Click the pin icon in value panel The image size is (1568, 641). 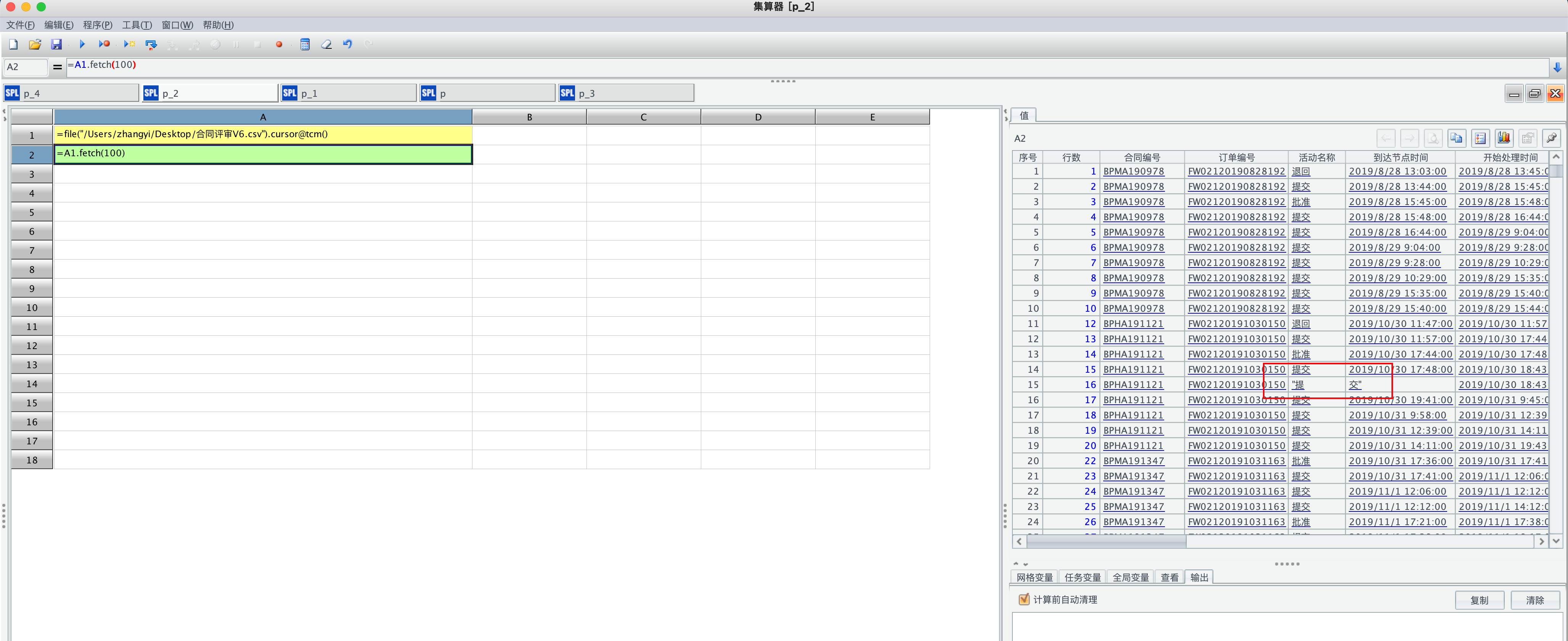tap(1551, 138)
